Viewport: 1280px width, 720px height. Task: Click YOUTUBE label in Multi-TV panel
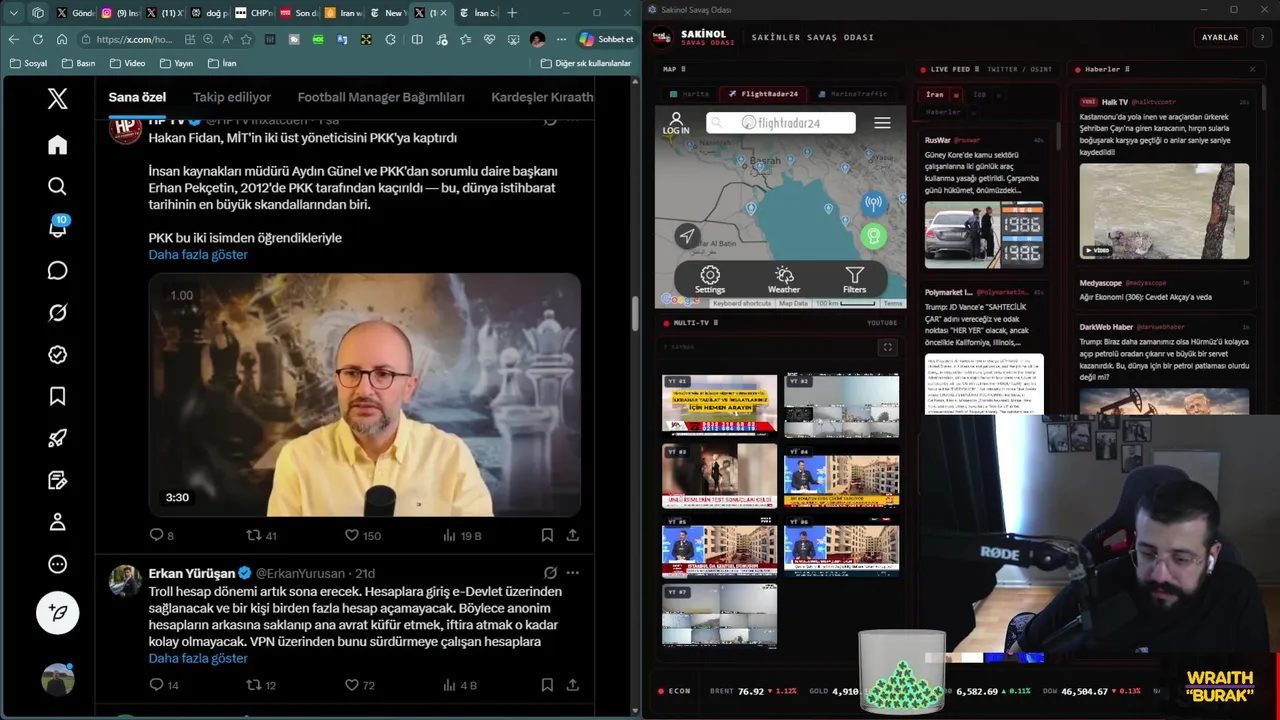tap(882, 323)
